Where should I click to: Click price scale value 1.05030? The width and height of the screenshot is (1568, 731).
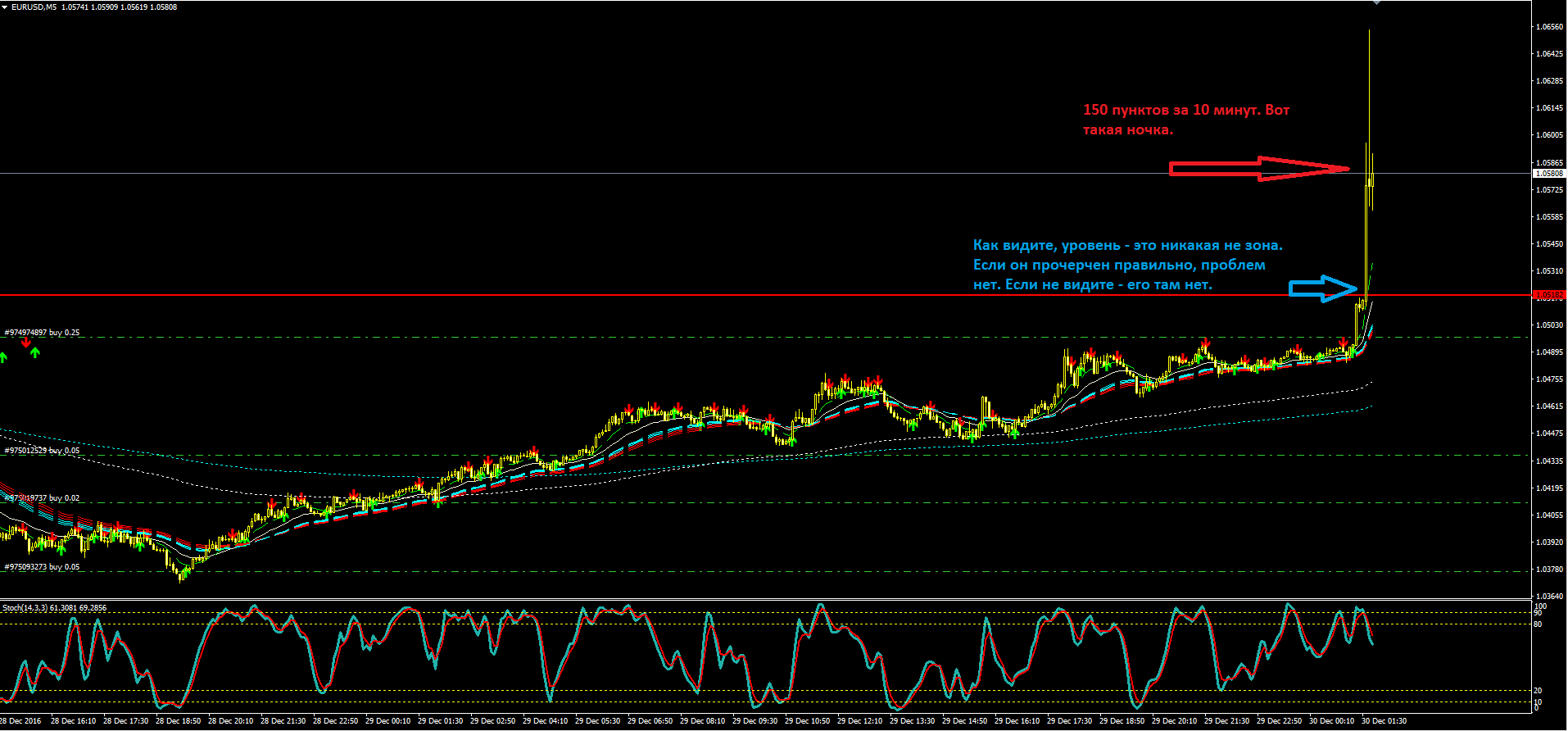[1549, 325]
